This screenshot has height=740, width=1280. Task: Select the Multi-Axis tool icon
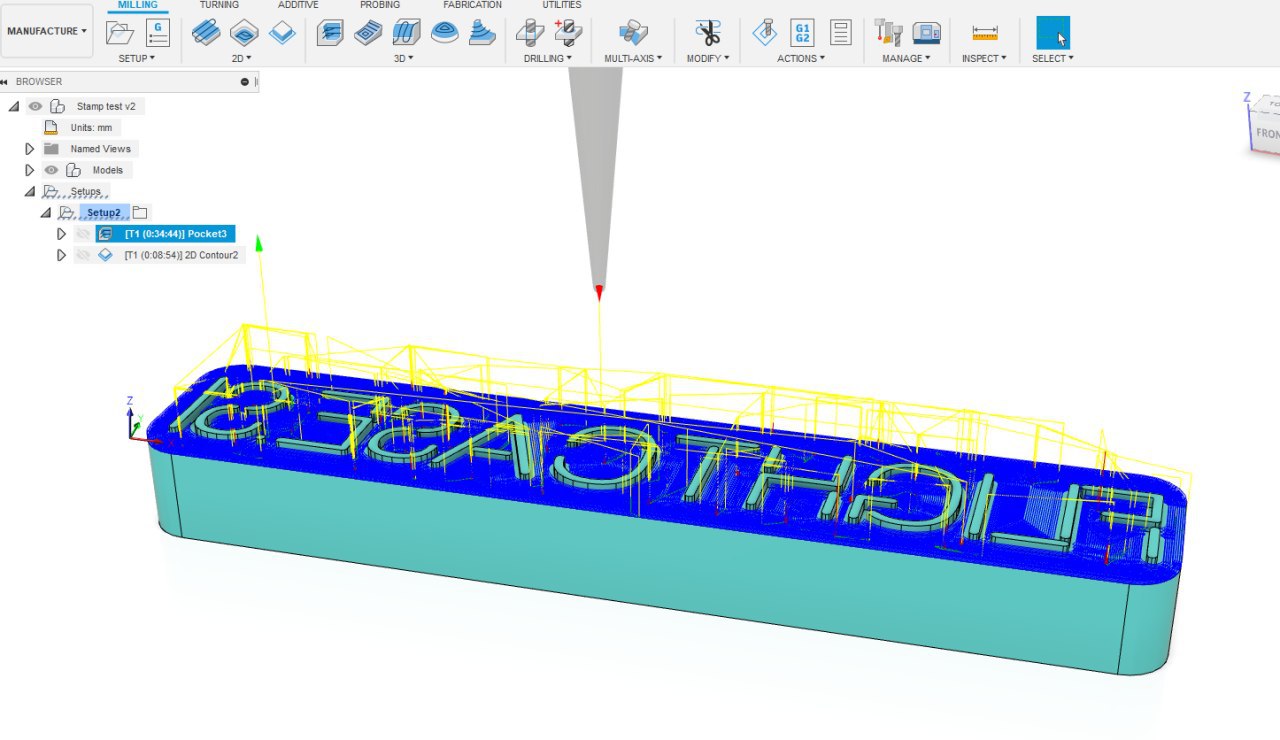[x=632, y=33]
